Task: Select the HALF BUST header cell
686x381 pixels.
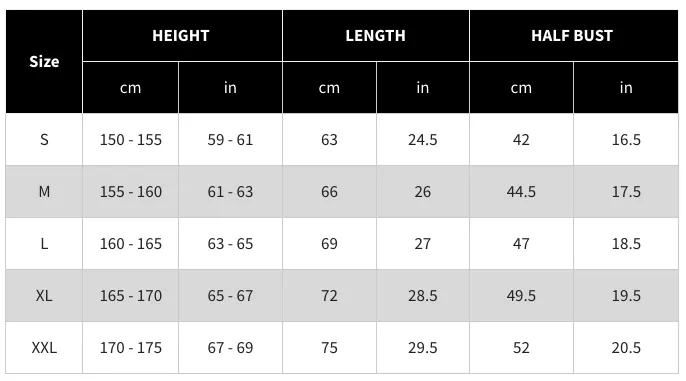Action: point(574,35)
